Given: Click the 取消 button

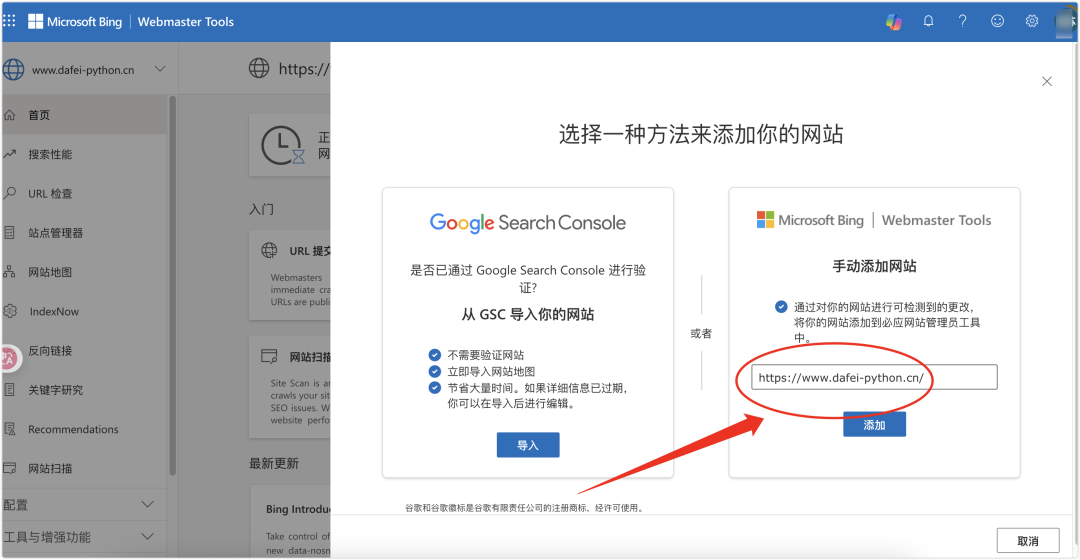Looking at the screenshot, I should click(x=1028, y=541).
